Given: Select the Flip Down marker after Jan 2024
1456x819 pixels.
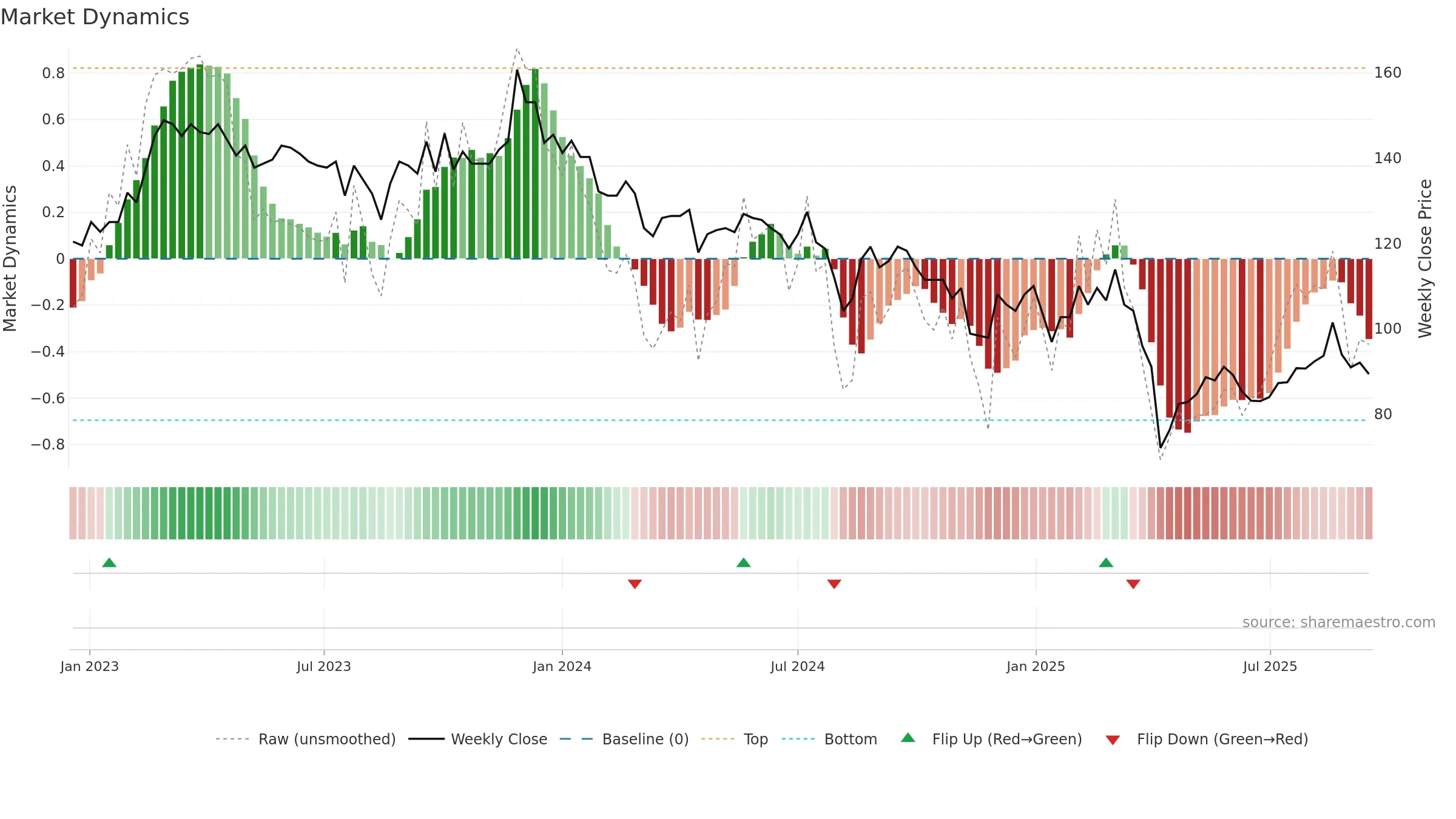Looking at the screenshot, I should 635,584.
